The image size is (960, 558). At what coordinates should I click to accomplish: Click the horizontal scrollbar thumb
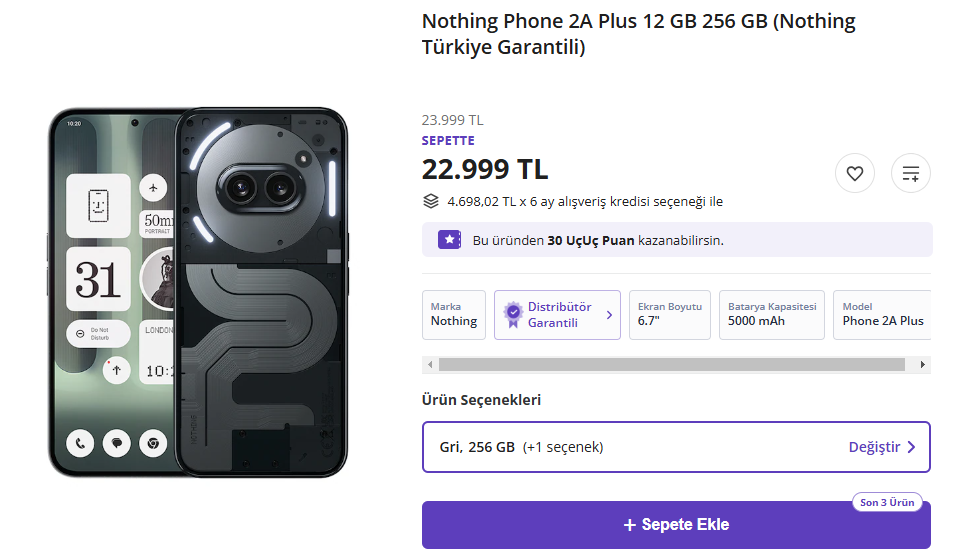point(670,364)
